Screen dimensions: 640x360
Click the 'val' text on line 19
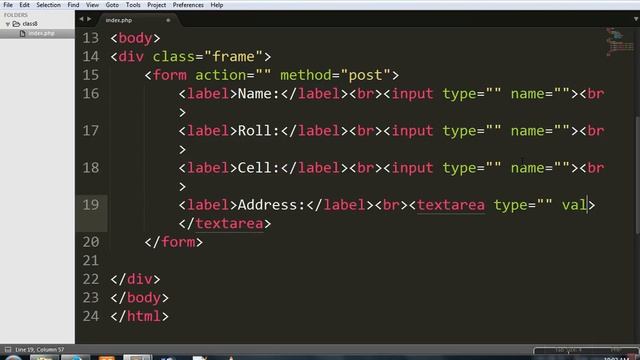point(573,205)
